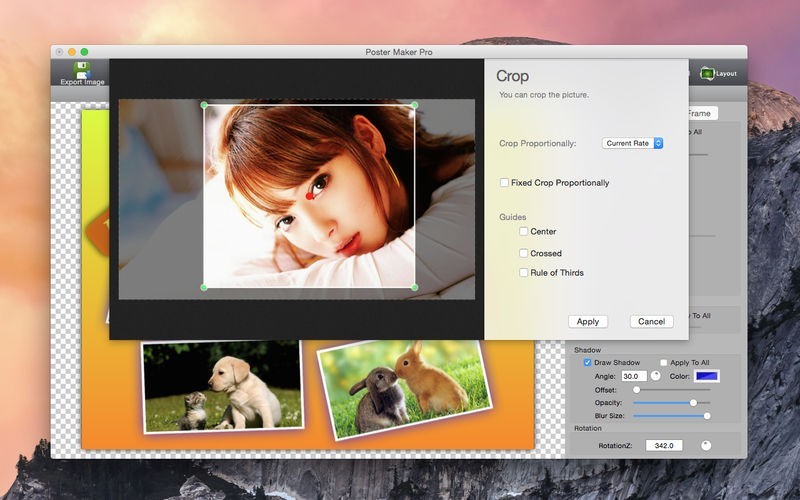Switch to the Frame tab
800x500 pixels.
(698, 113)
